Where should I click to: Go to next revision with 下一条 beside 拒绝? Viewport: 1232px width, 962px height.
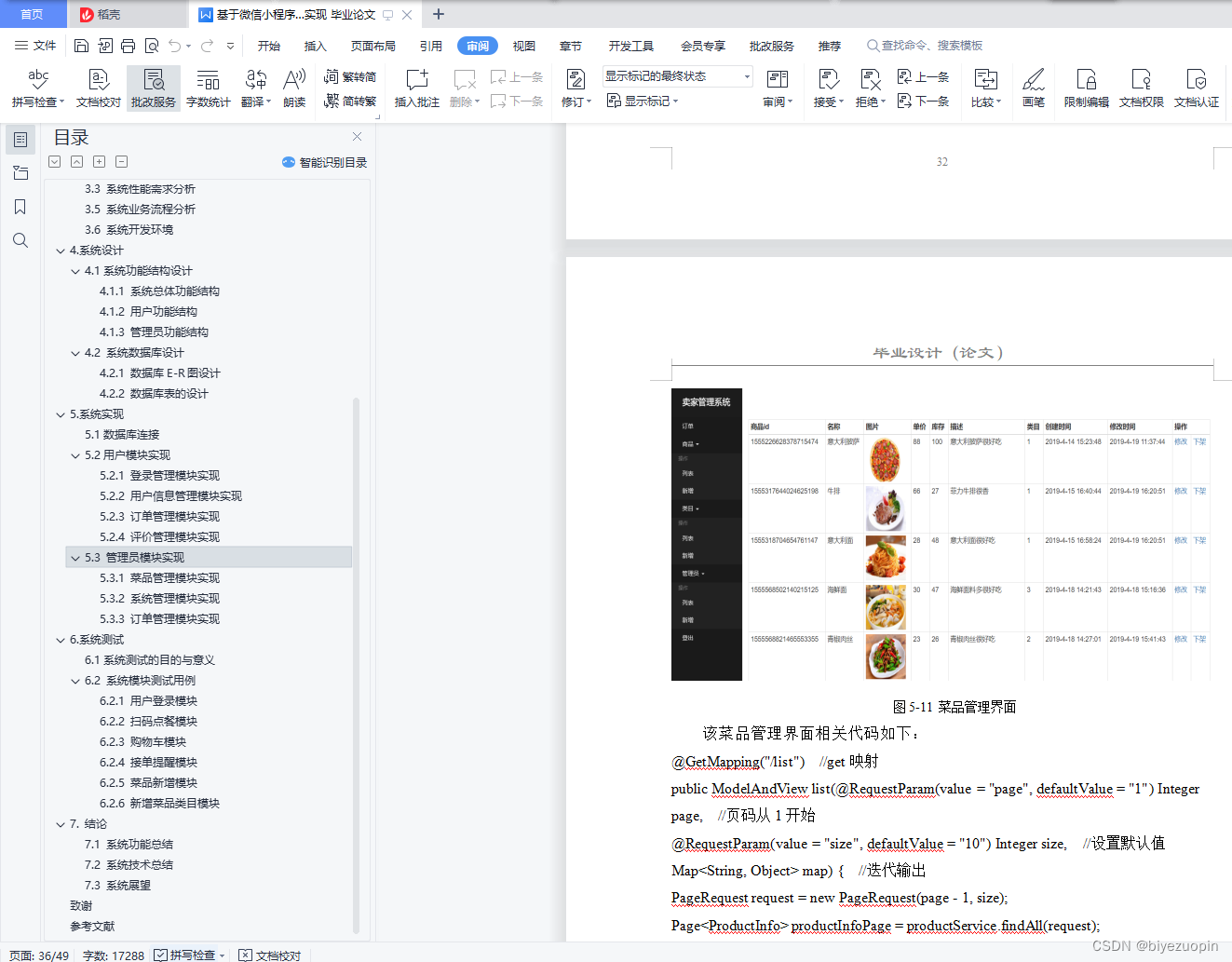(x=923, y=101)
